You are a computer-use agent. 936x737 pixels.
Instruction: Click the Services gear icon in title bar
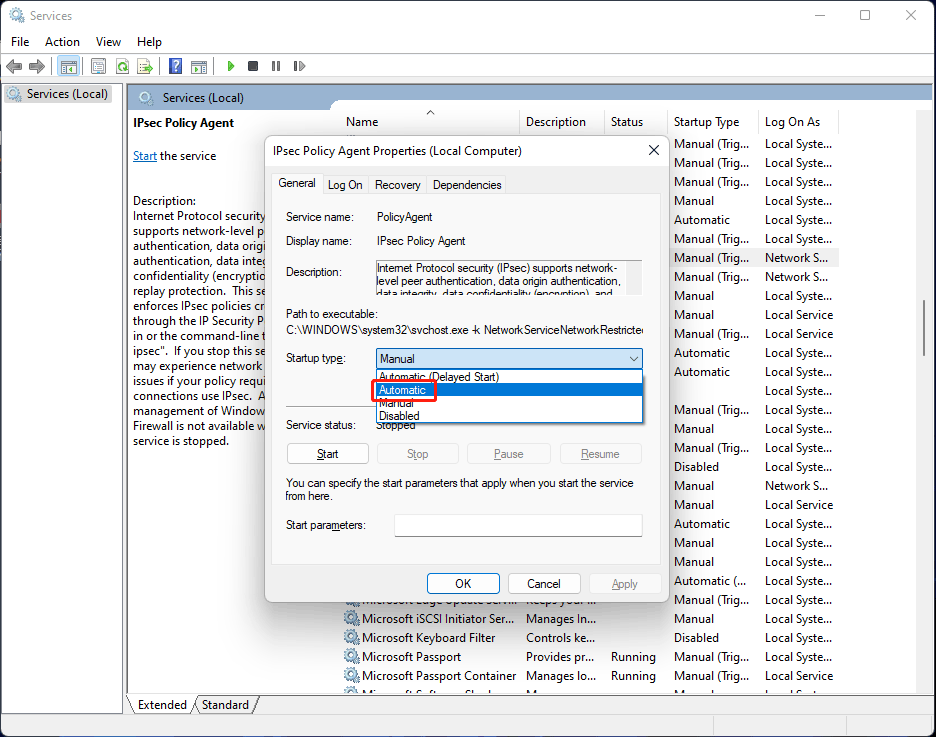point(17,15)
